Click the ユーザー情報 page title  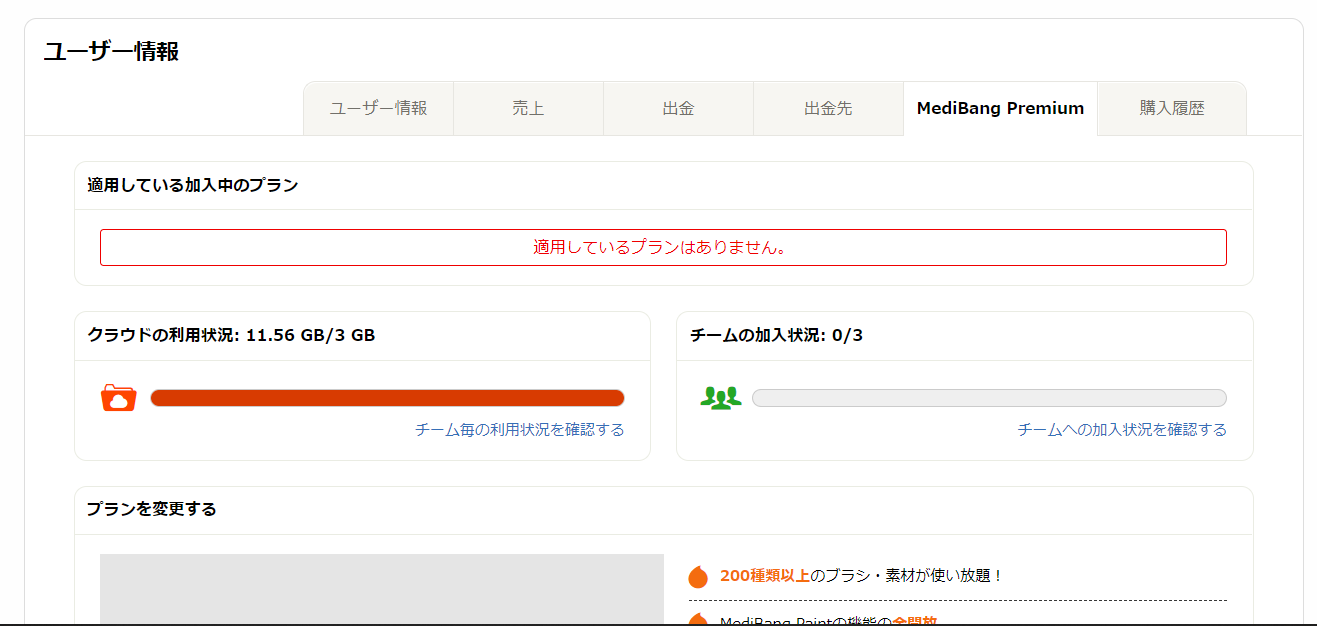(111, 52)
